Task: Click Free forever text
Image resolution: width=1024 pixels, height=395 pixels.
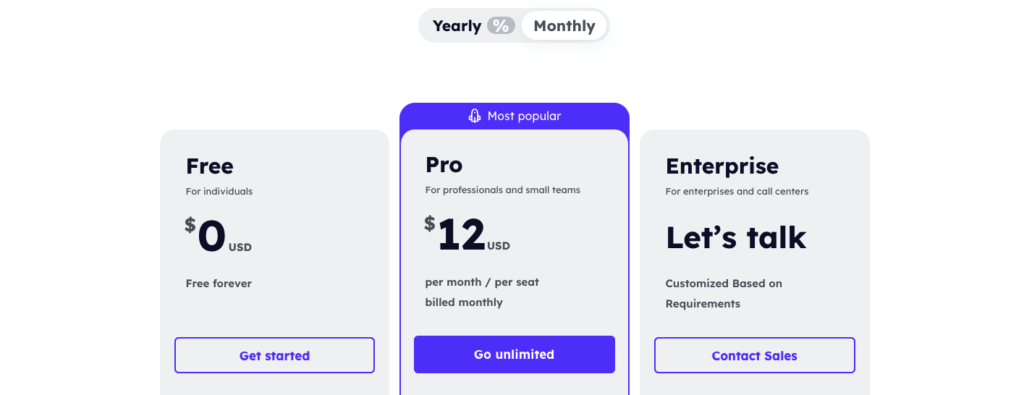Action: 218,283
